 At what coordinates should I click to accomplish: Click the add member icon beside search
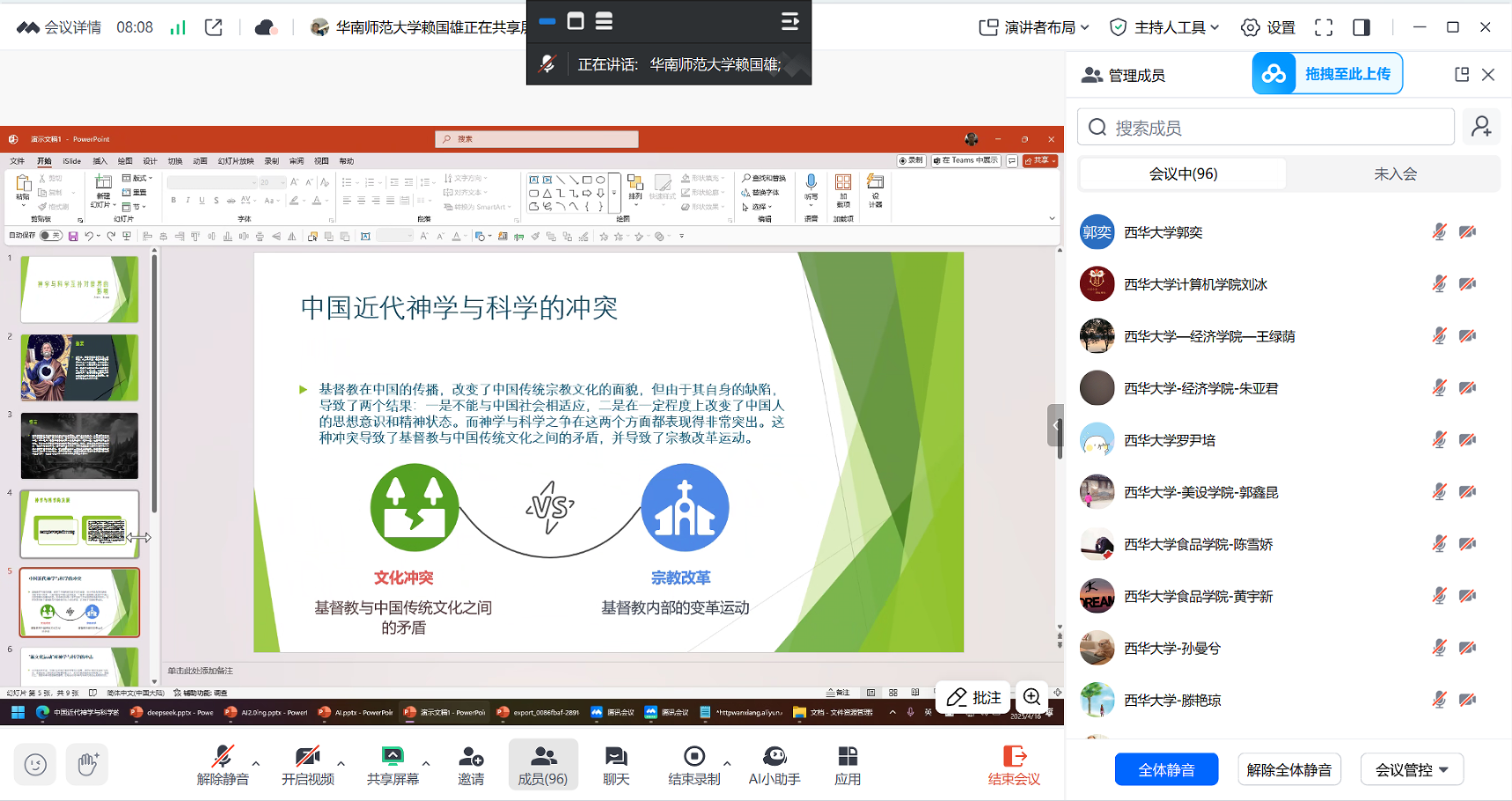click(1481, 128)
